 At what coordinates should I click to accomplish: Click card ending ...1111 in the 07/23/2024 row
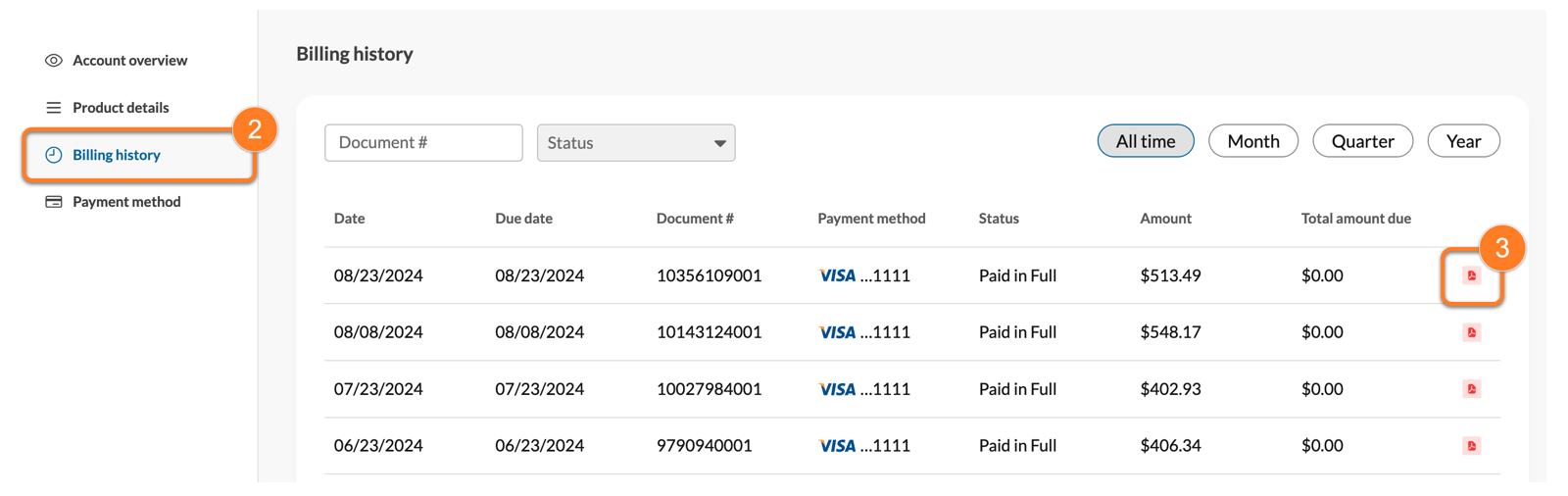pyautogui.click(x=885, y=389)
